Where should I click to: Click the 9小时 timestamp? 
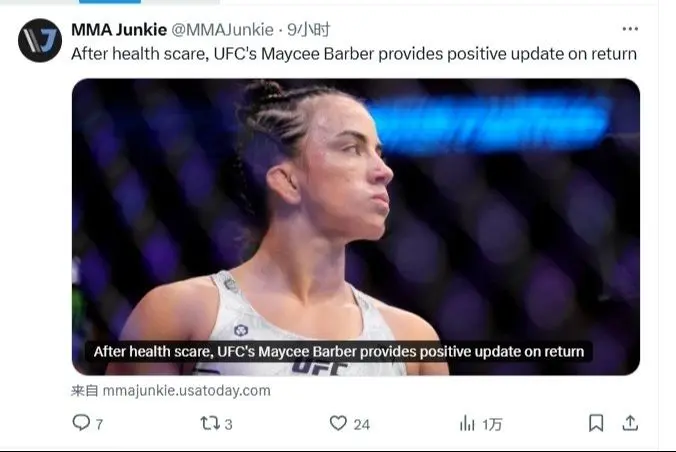[x=309, y=30]
